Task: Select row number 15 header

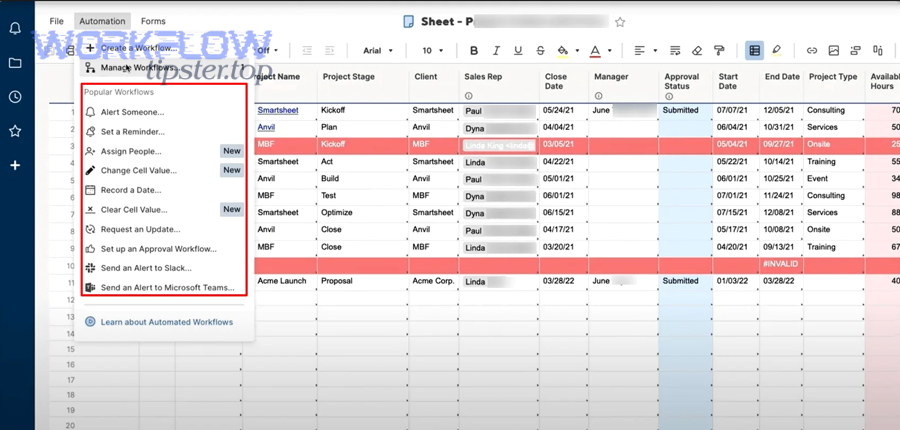Action: click(x=71, y=349)
